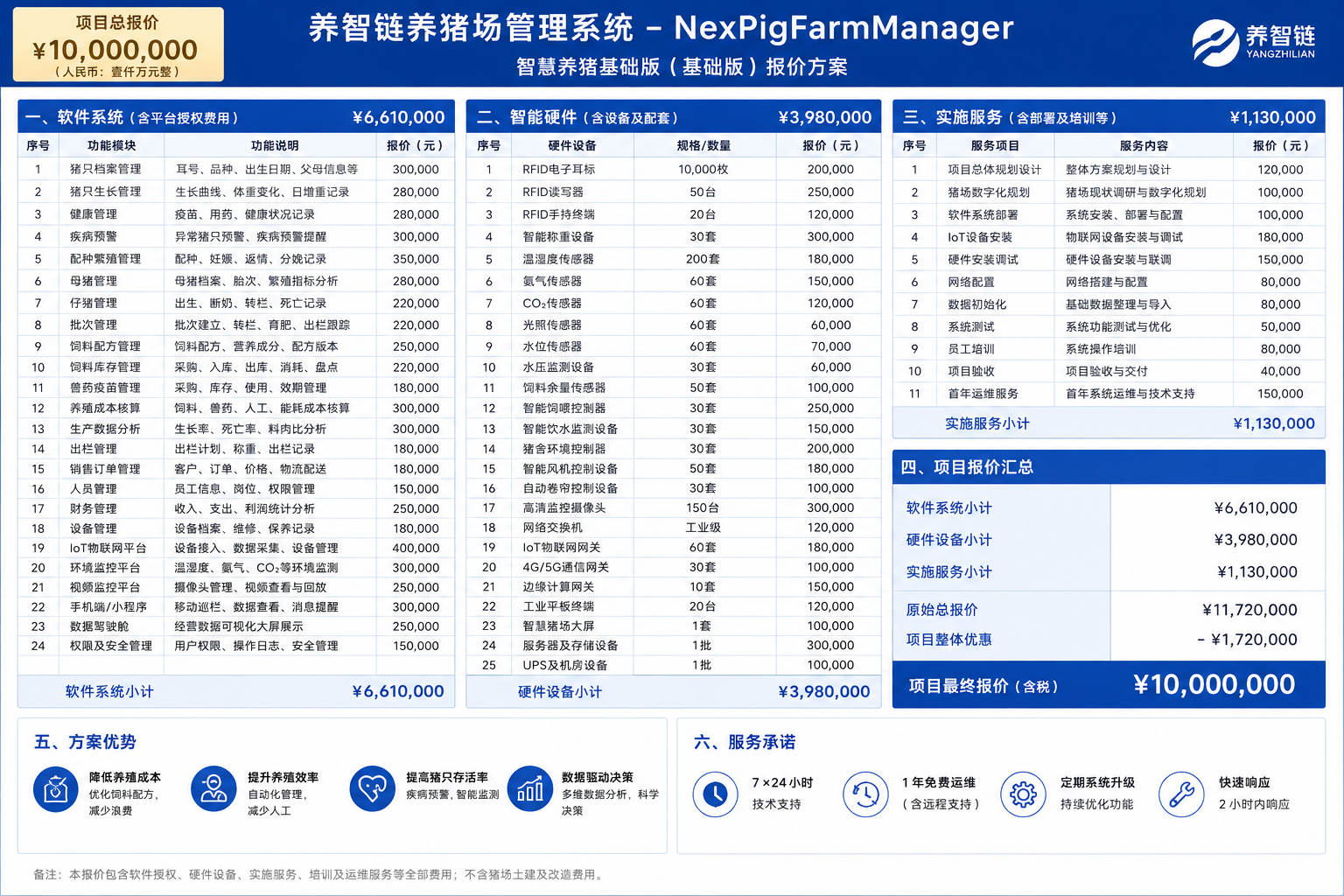1344x896 pixels.
Task: Select the 边缘计算网关 hardware name
Action: pos(558,586)
